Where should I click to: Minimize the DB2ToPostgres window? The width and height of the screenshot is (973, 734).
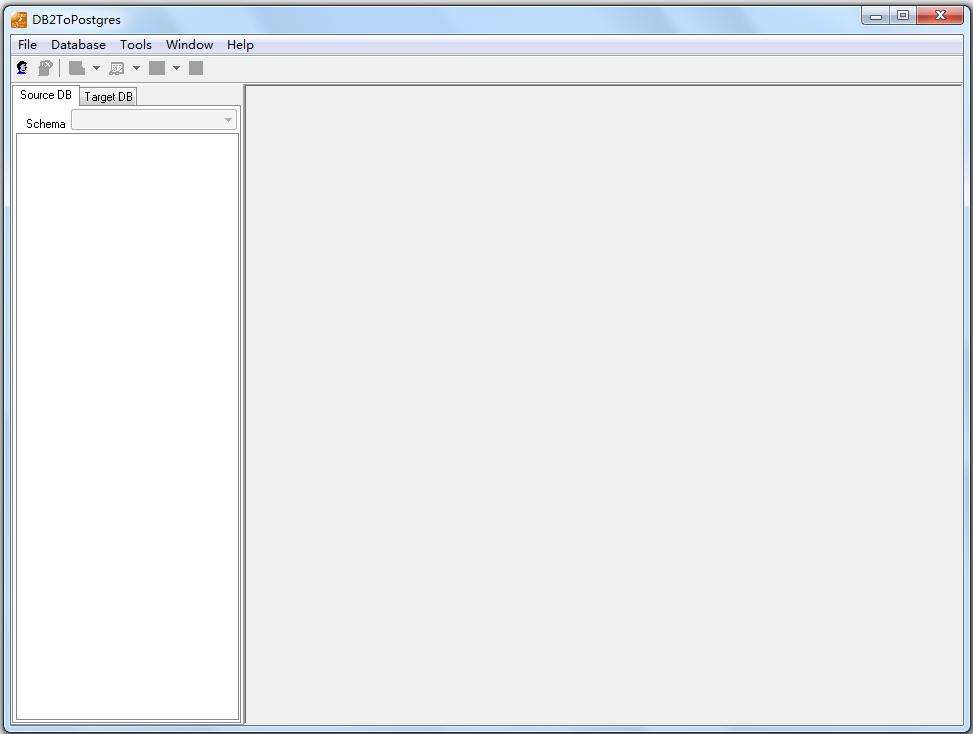[x=876, y=16]
